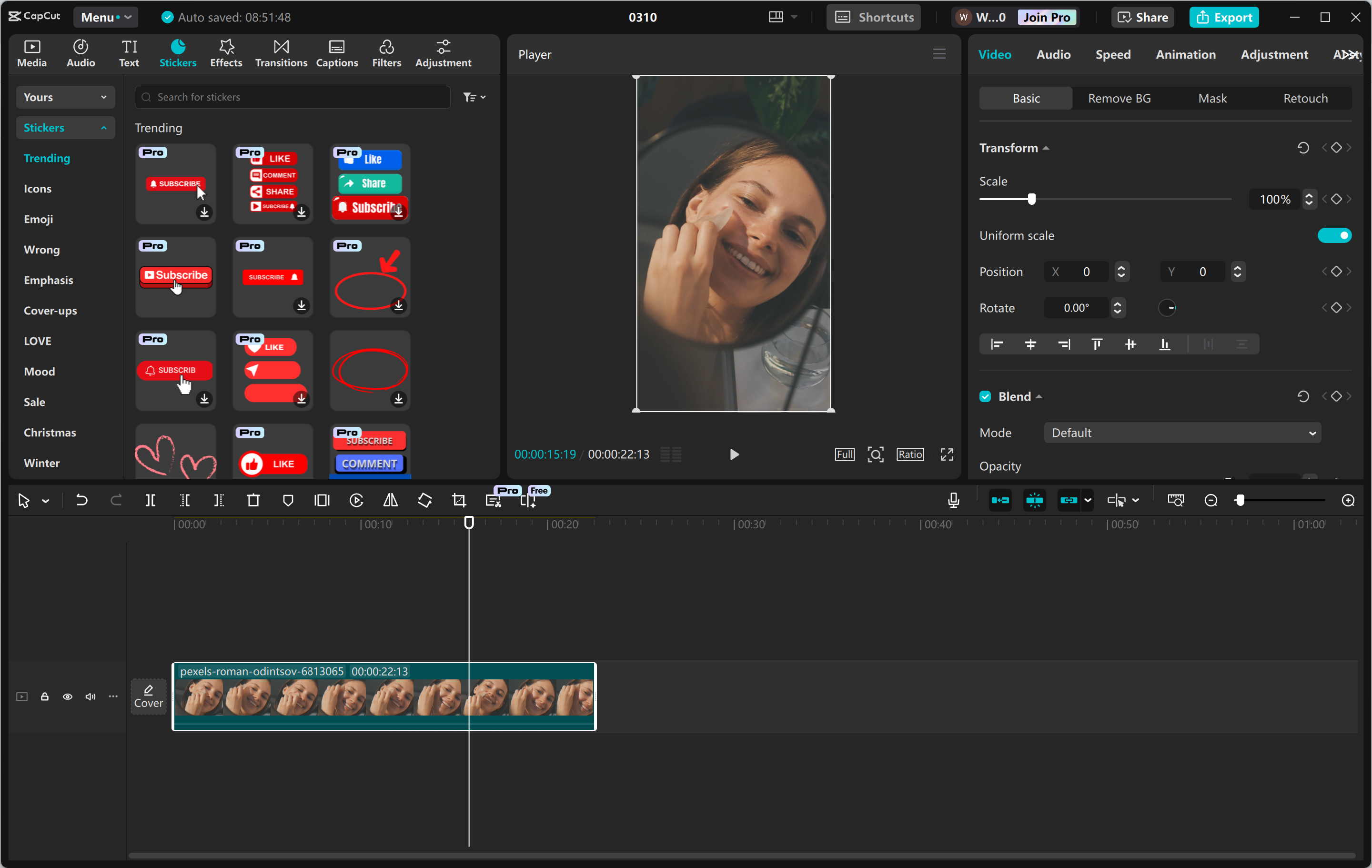Click the Freeze frame icon in toolbar
The image size is (1372, 868).
click(322, 500)
